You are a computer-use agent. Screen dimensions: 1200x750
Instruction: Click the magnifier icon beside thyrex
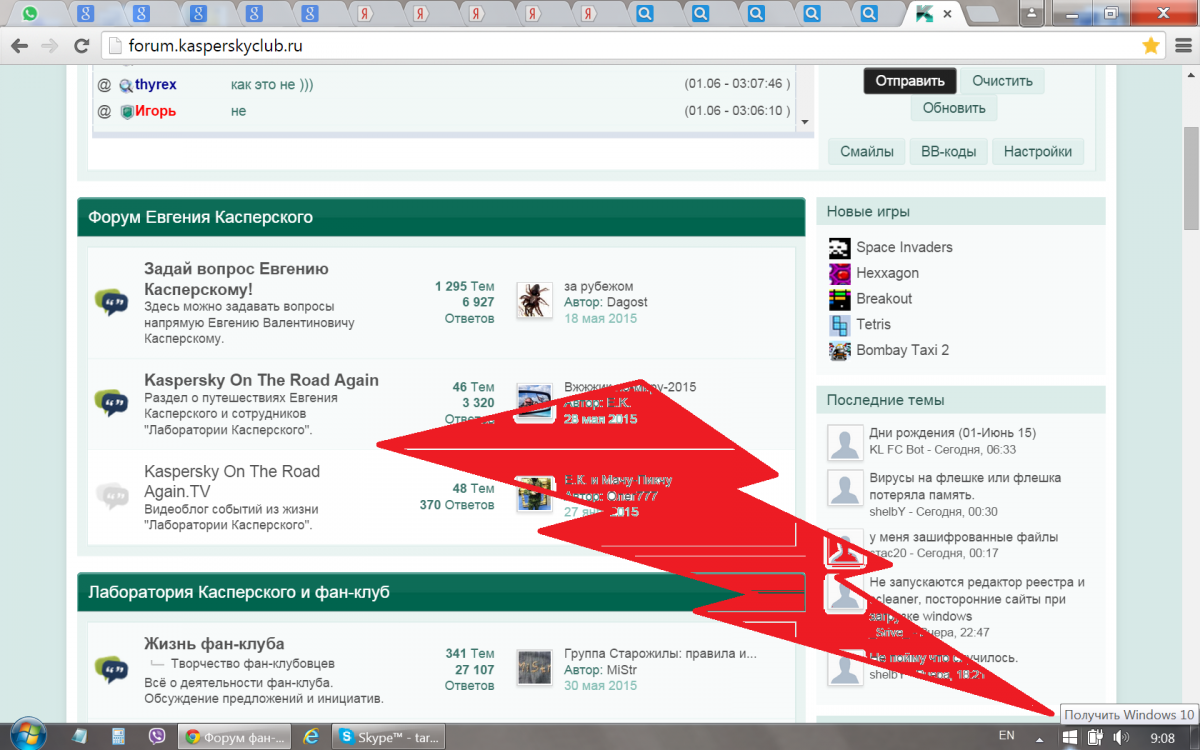coord(126,85)
